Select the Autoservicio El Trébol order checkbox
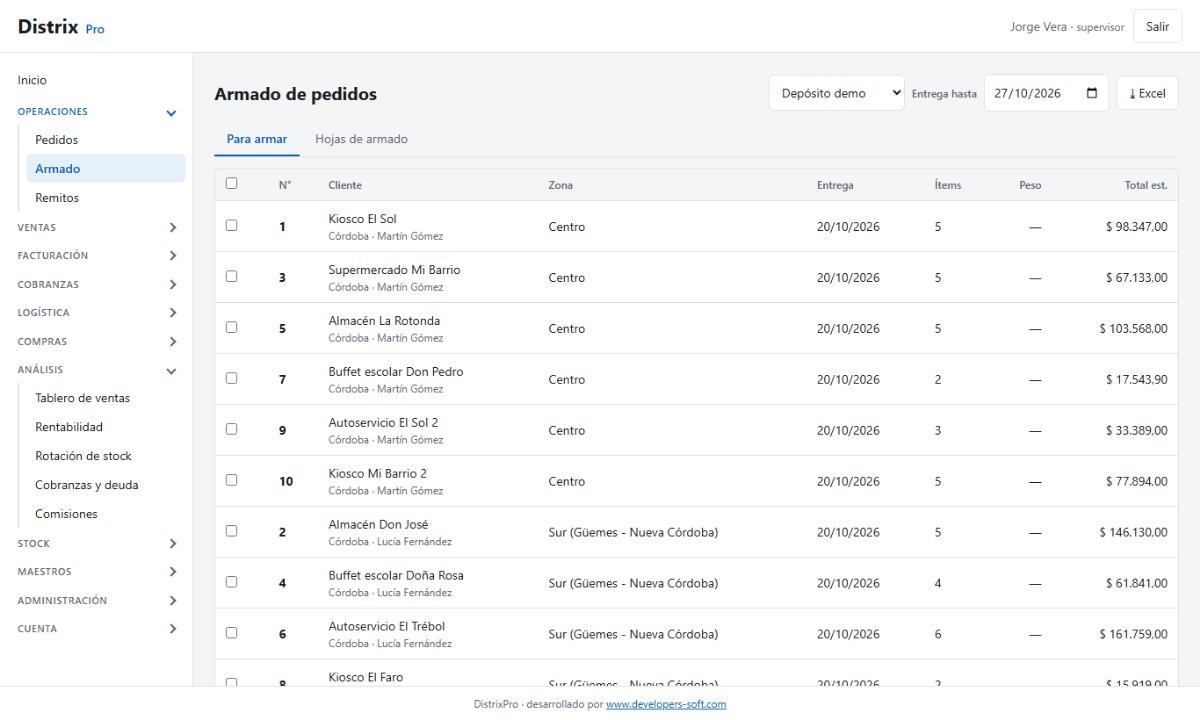 (232, 633)
